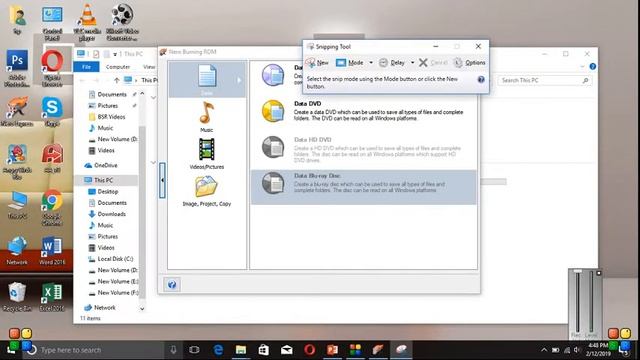Open Snipping Tool help icon

481,80
